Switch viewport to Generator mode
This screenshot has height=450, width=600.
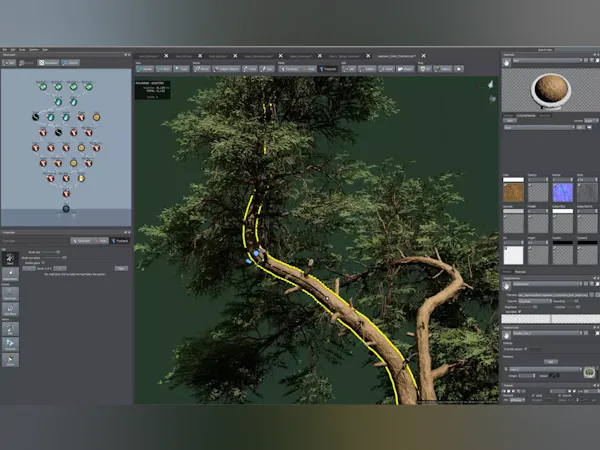tap(289, 69)
